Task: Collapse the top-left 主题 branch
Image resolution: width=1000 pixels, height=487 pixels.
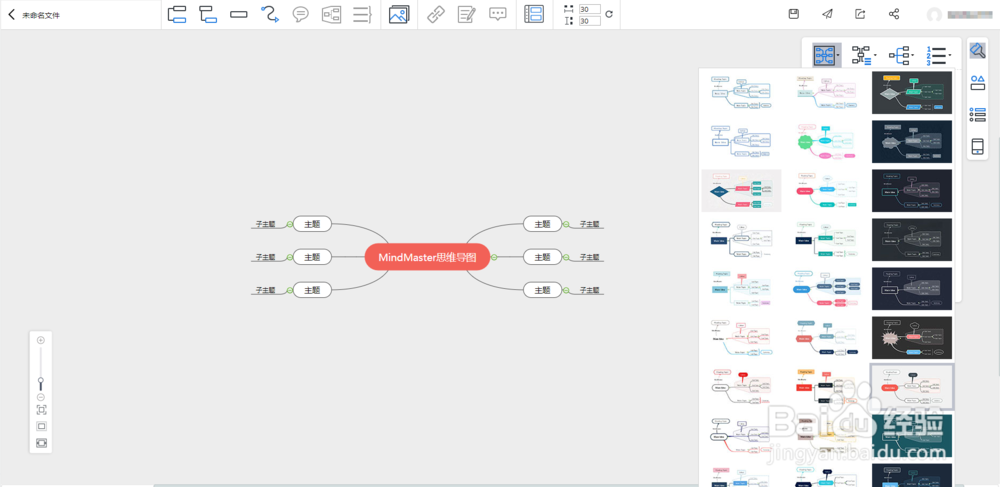Action: click(290, 224)
